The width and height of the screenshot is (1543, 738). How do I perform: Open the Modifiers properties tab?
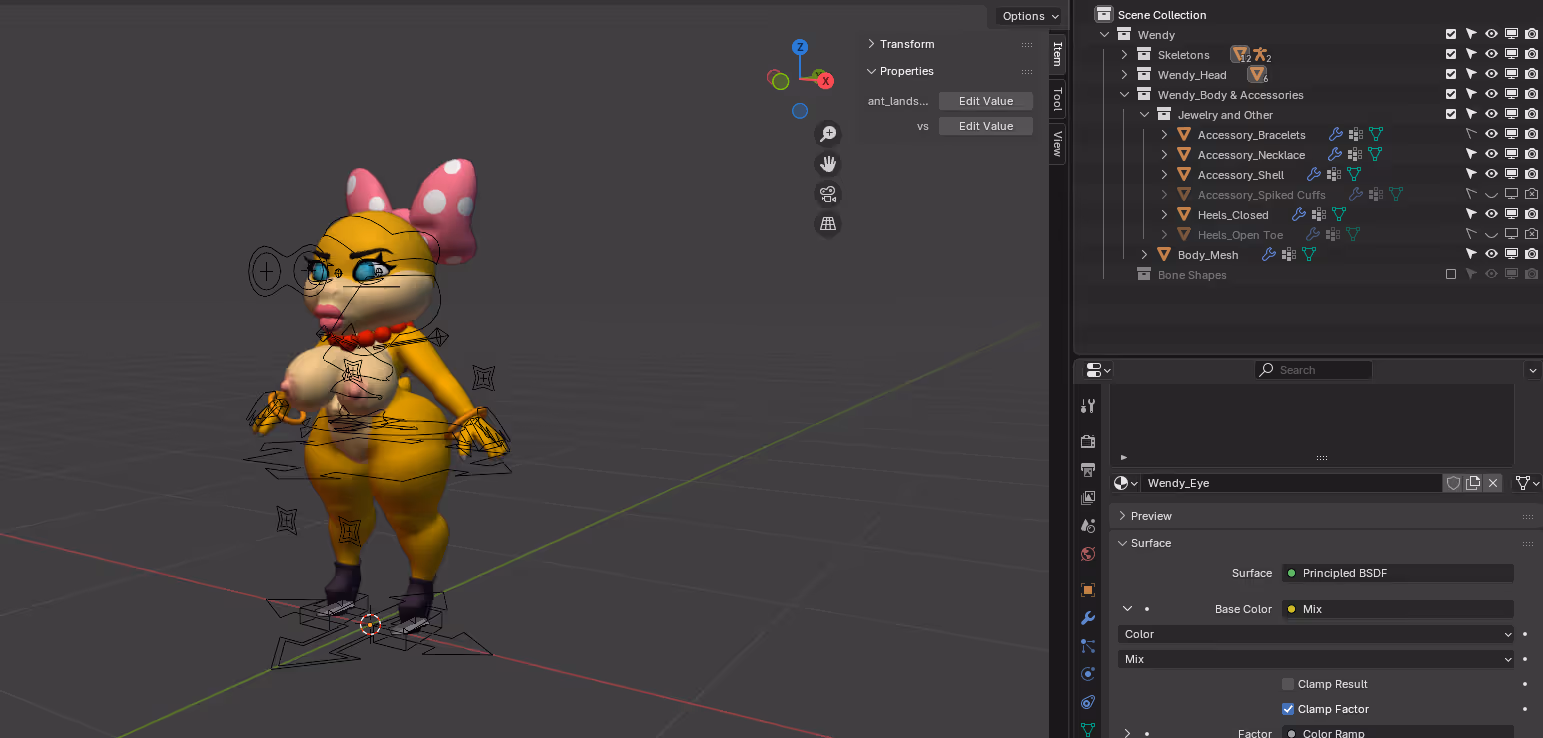click(1088, 618)
